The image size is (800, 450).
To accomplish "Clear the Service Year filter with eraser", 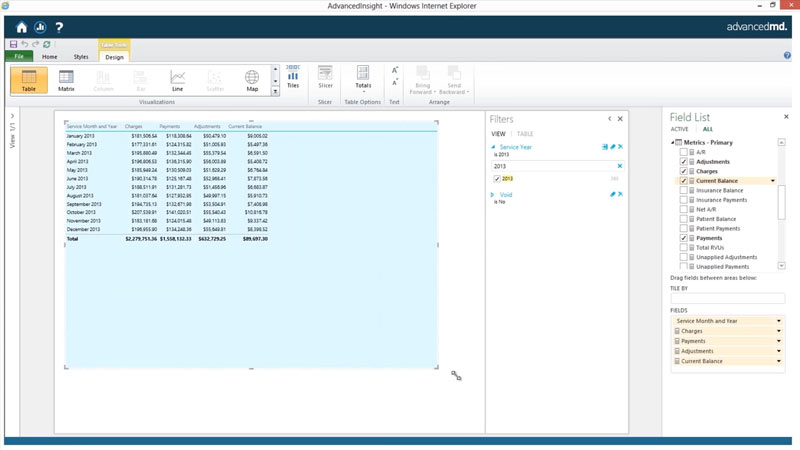I will [x=613, y=147].
